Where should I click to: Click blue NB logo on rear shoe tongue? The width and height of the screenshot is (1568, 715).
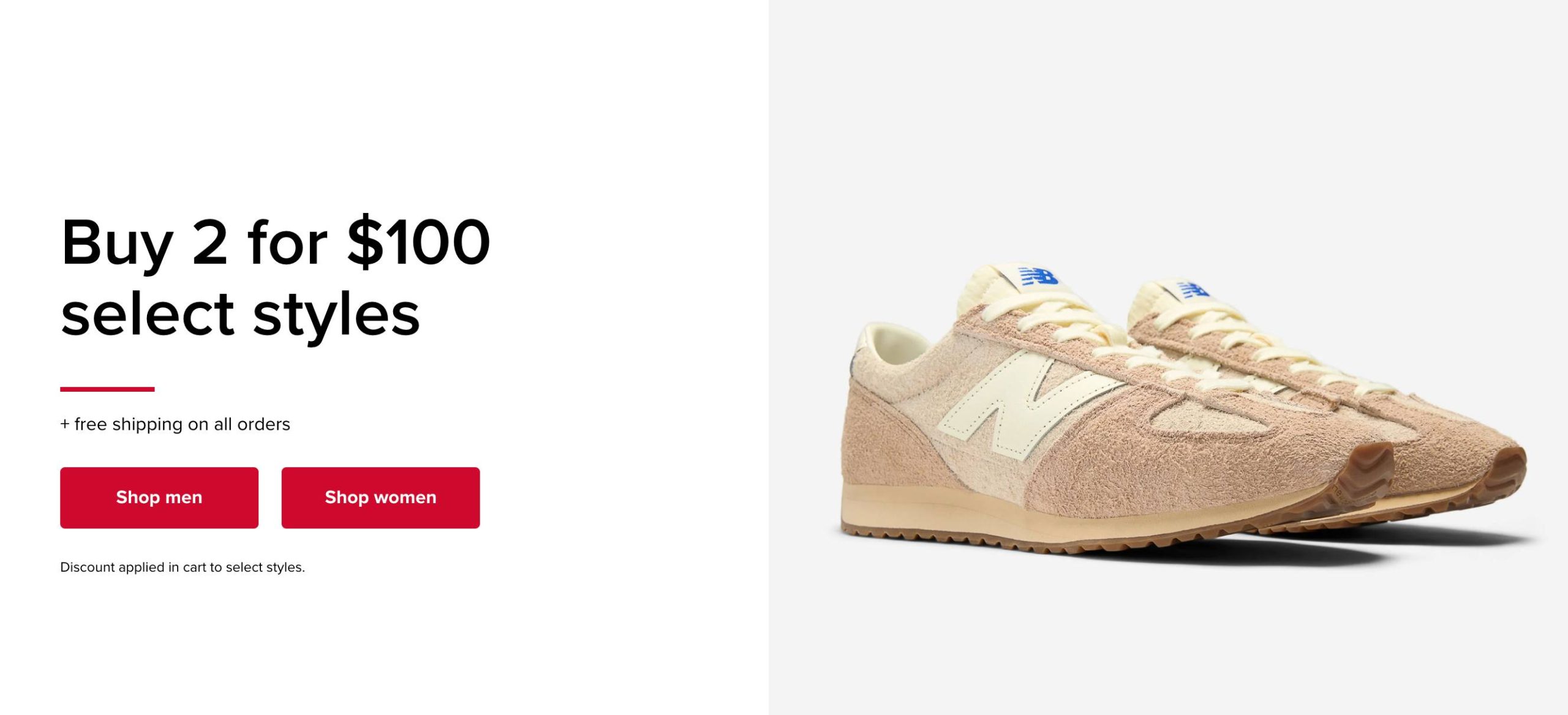(1194, 289)
